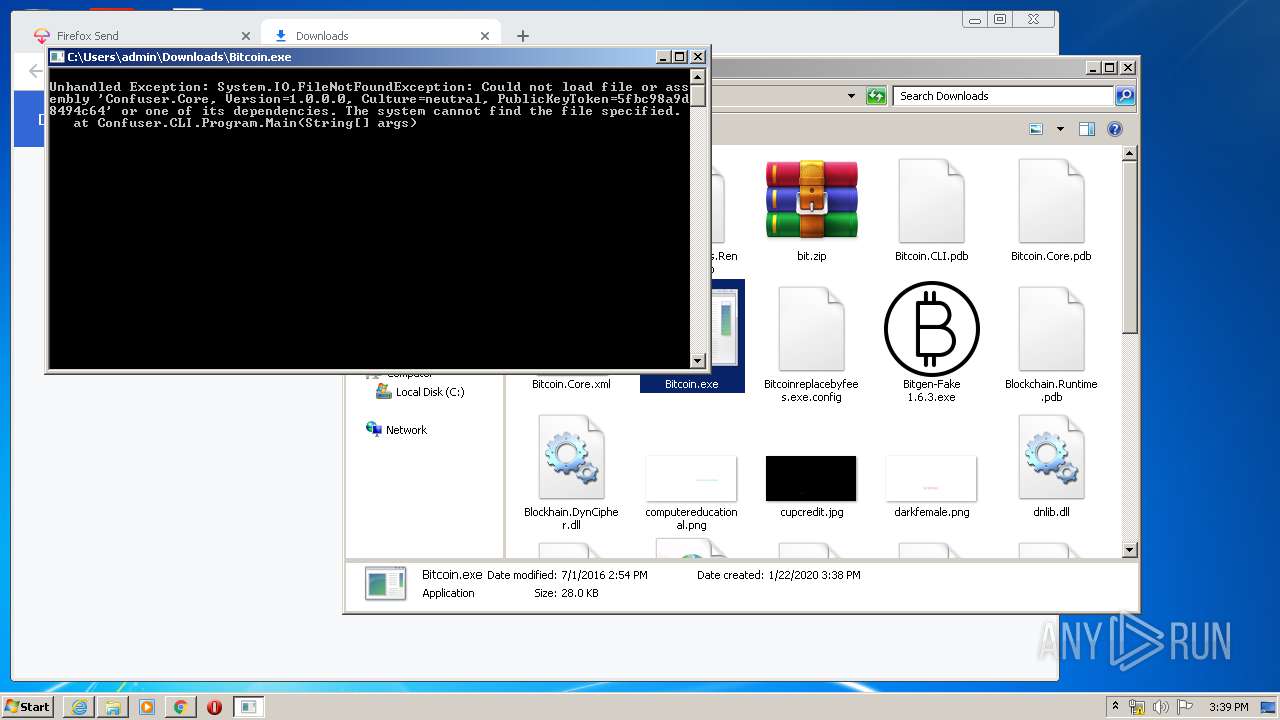Select the Bitcoinreplacebyfees.exe.config file icon

(811, 329)
